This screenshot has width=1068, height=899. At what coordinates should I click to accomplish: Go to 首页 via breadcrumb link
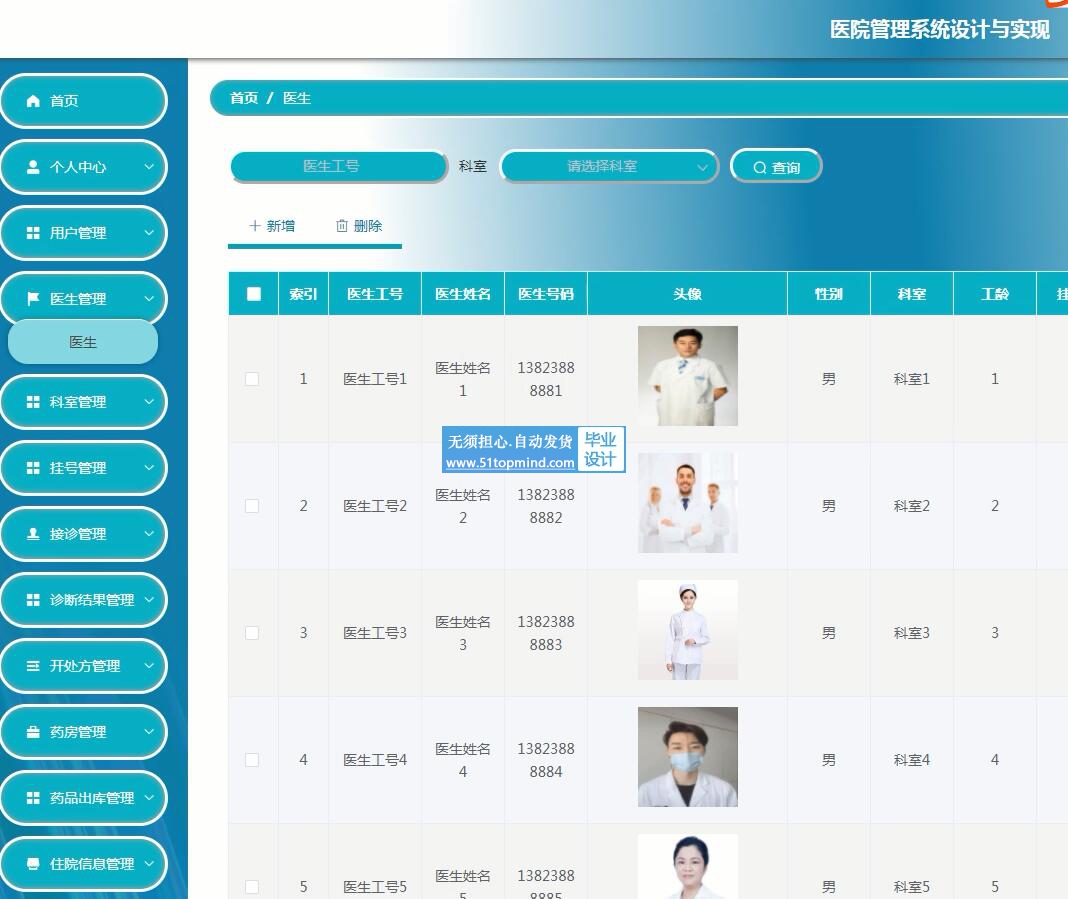244,98
